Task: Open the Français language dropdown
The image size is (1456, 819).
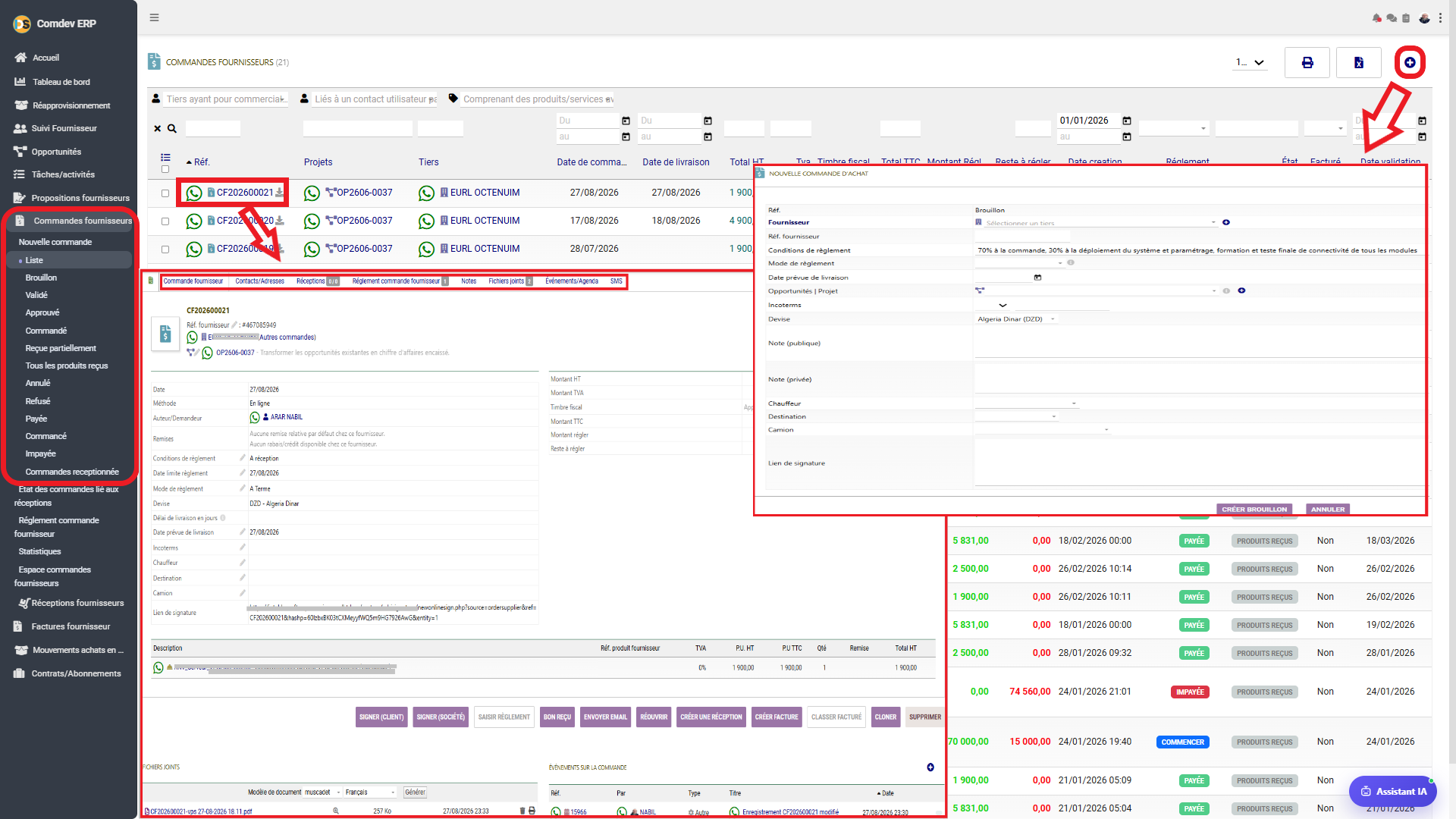Action: click(x=370, y=792)
